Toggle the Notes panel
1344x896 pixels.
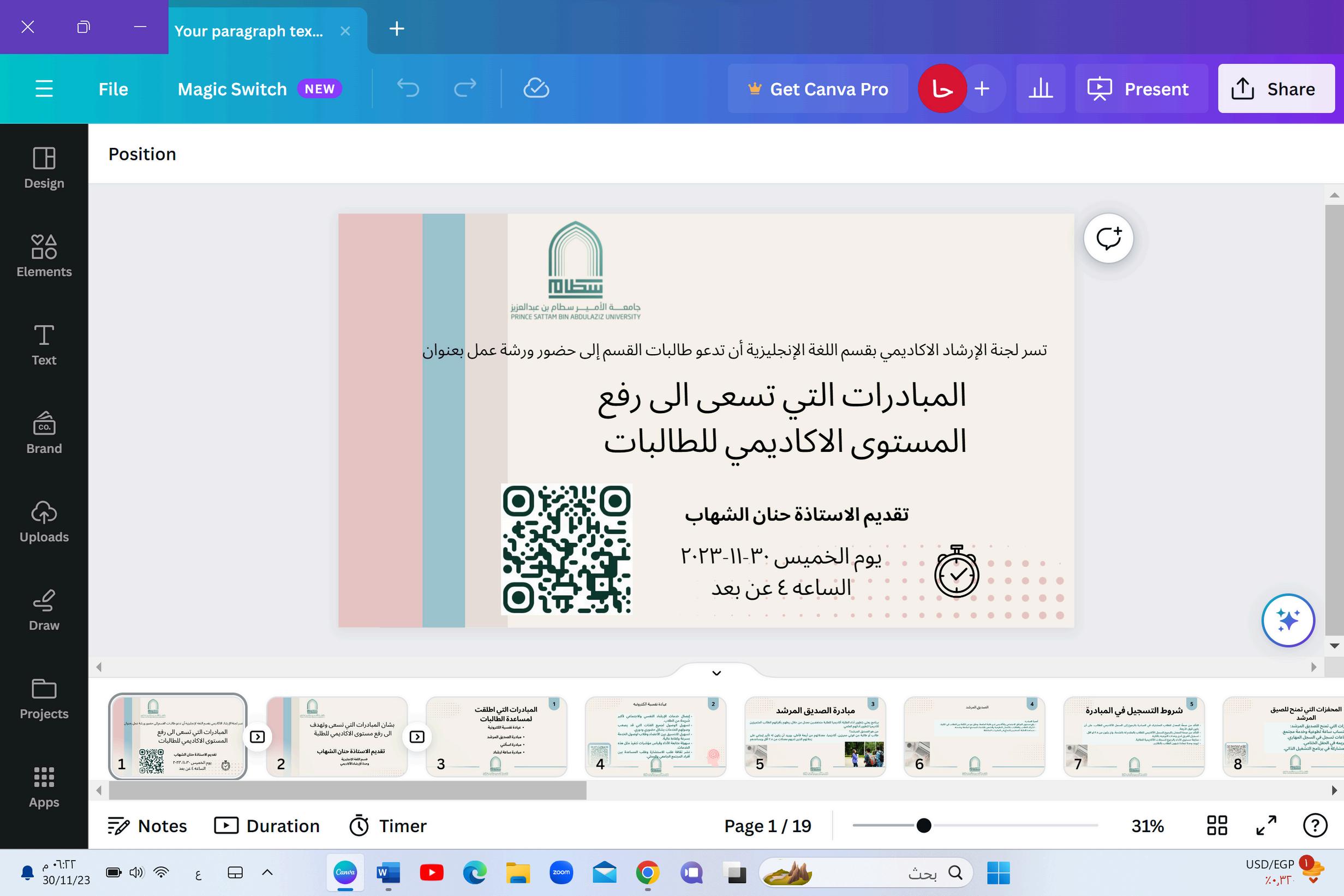tap(147, 826)
